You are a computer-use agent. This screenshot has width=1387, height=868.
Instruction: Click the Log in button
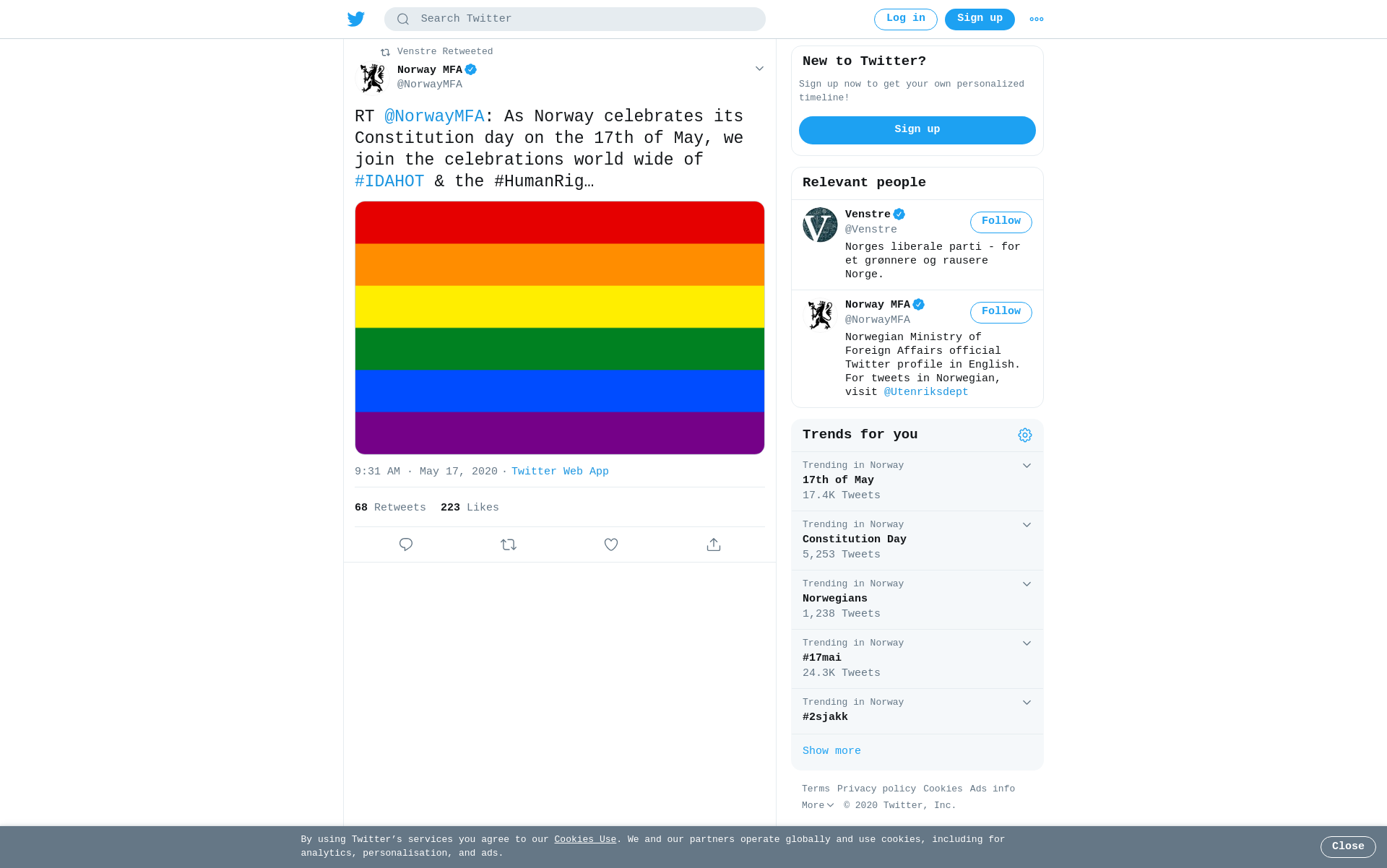906,19
